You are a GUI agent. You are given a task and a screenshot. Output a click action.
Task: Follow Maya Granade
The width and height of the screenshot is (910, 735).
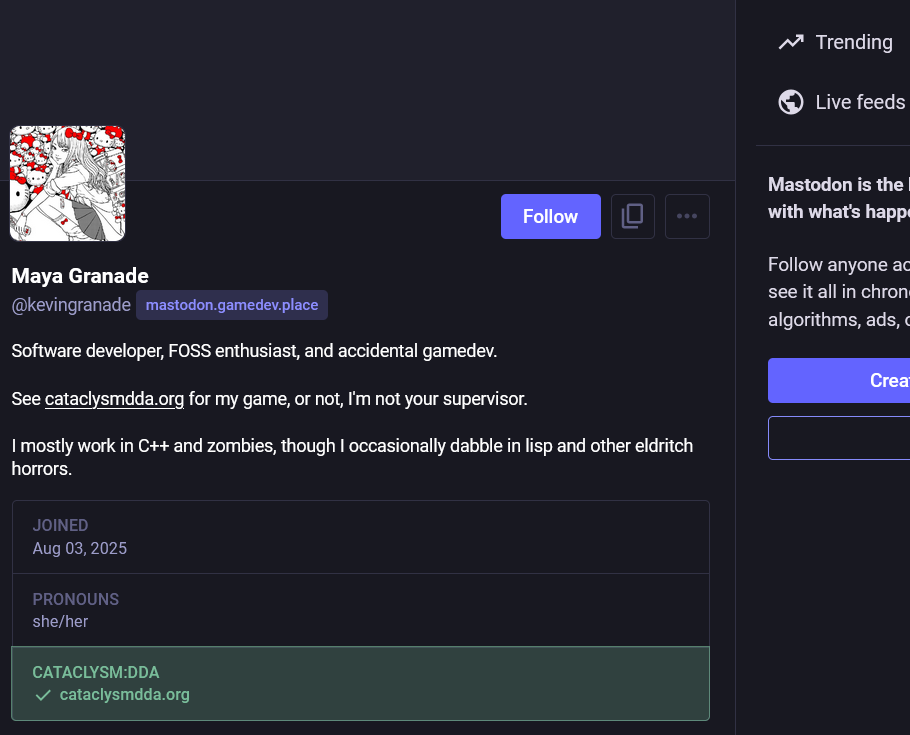(550, 216)
